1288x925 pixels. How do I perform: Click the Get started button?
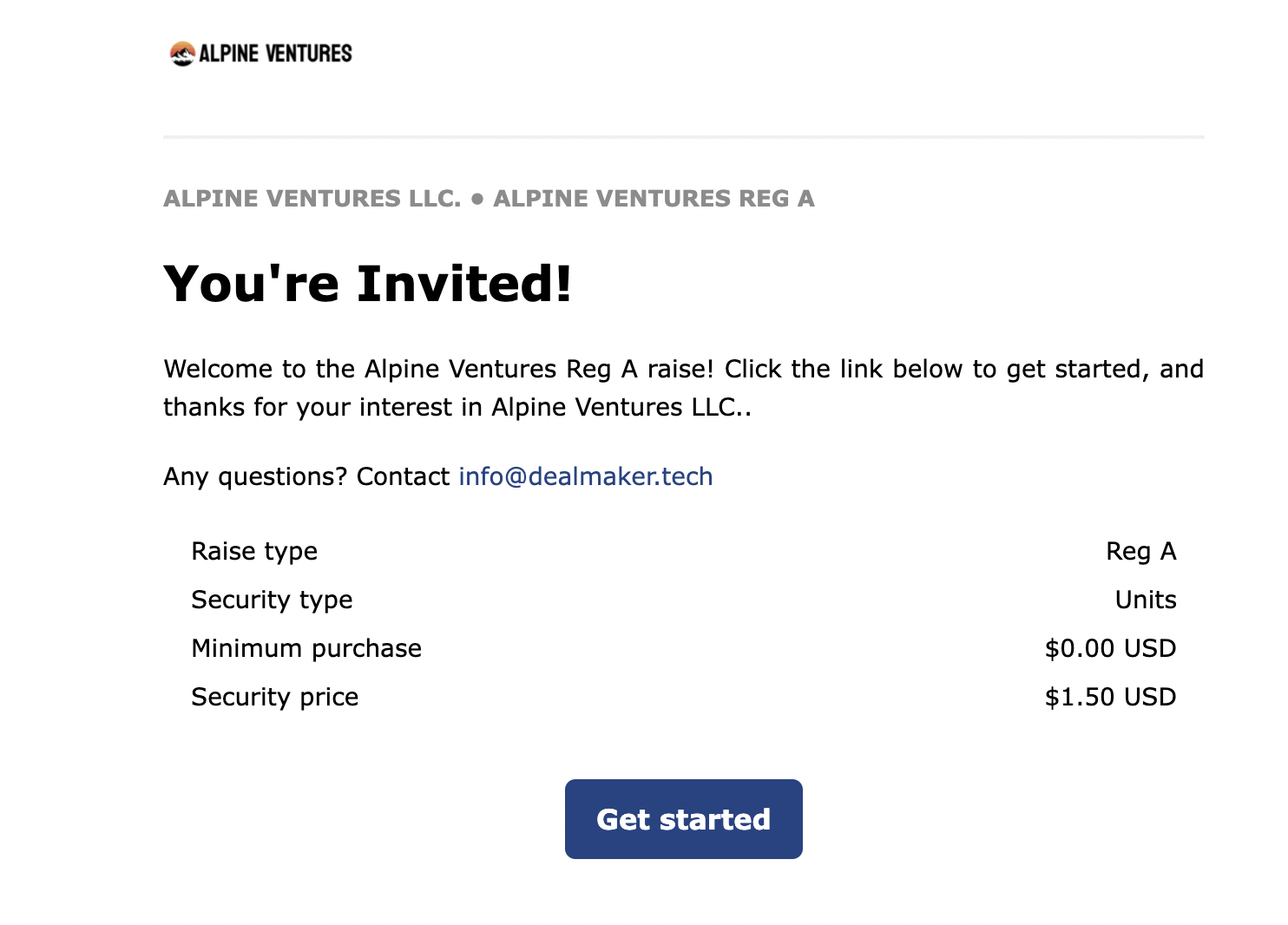click(x=683, y=819)
